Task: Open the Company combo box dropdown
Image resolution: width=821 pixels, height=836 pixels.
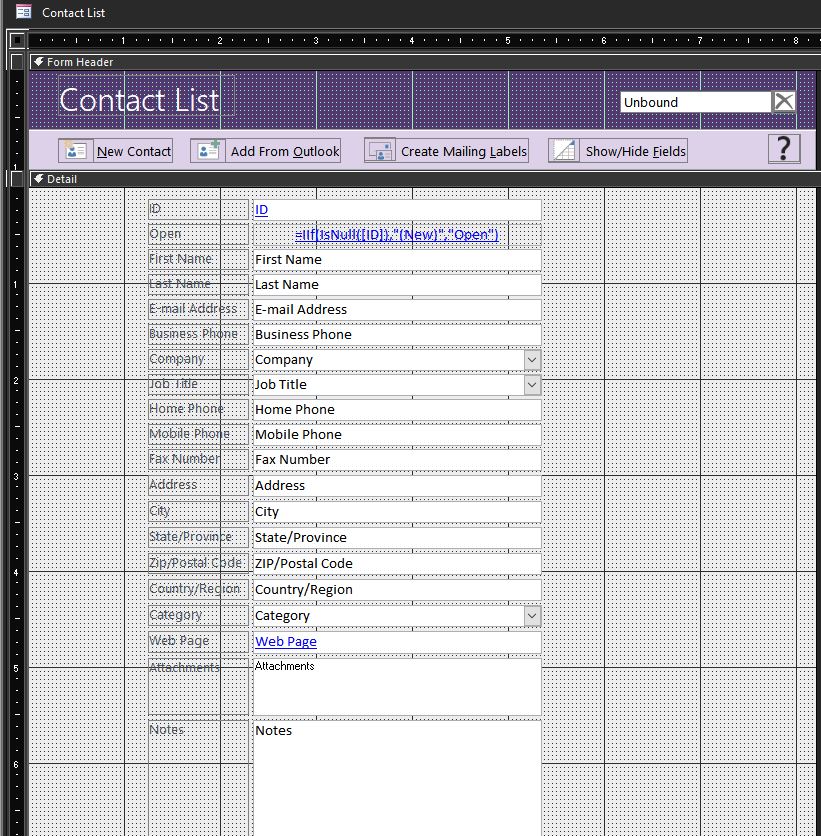Action: [532, 359]
